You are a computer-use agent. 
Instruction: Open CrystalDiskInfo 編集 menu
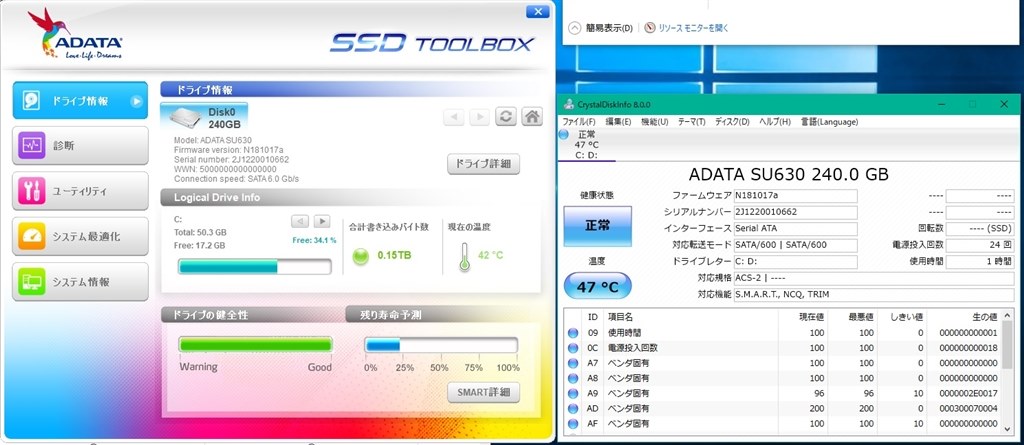click(x=618, y=122)
